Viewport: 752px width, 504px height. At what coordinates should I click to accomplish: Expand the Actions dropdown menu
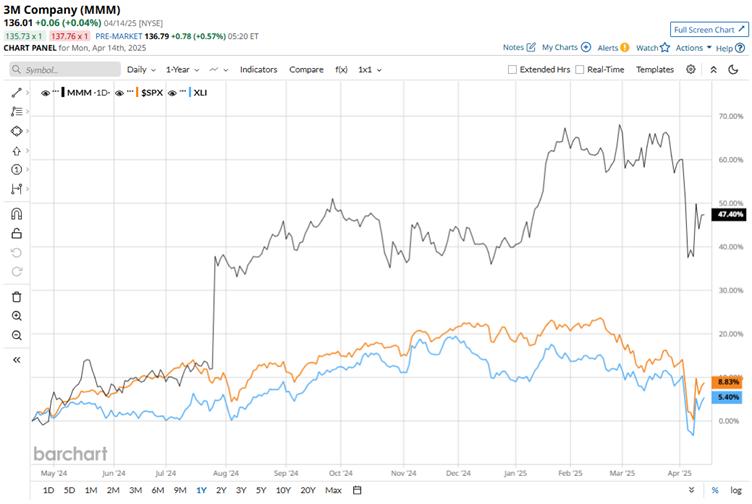693,47
